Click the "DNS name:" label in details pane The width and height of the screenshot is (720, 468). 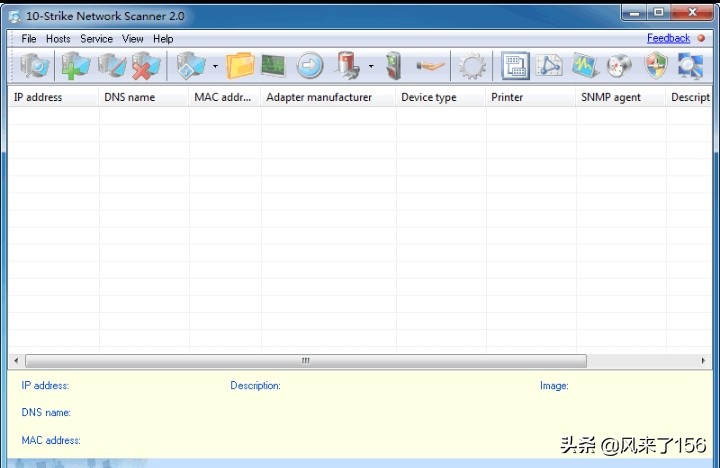[46, 412]
